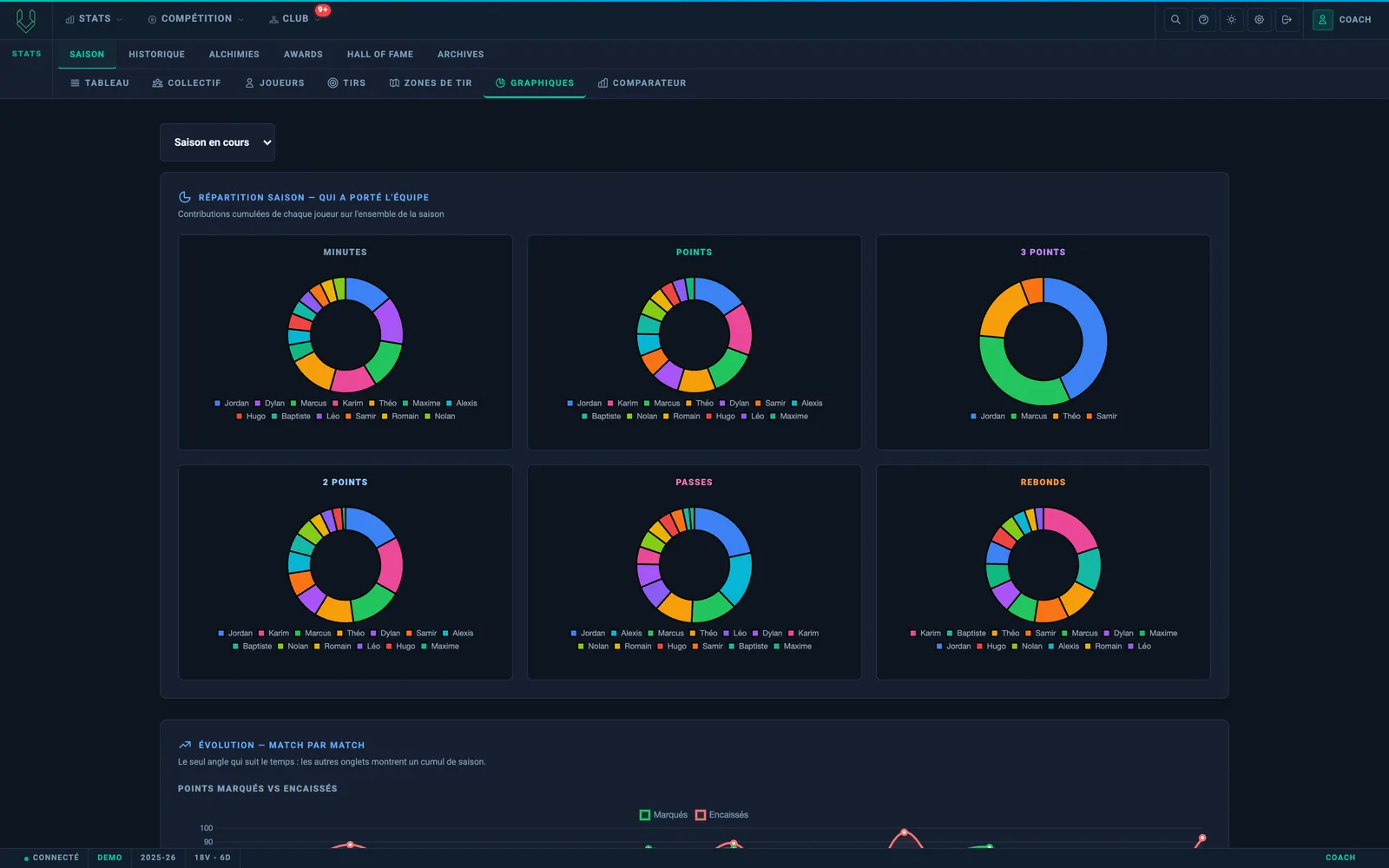Open the COMPÉTITION menu dropdown

pyautogui.click(x=195, y=19)
